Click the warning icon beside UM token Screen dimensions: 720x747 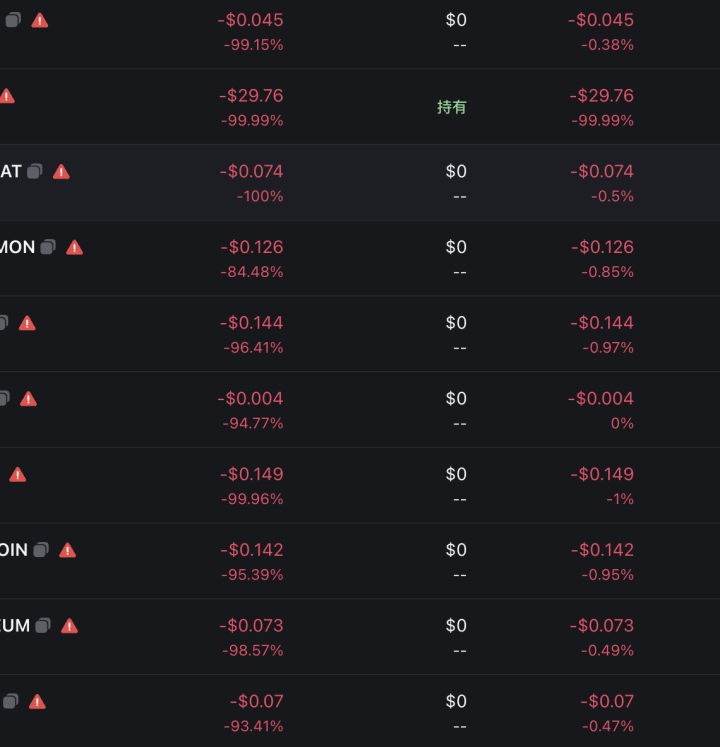point(70,626)
